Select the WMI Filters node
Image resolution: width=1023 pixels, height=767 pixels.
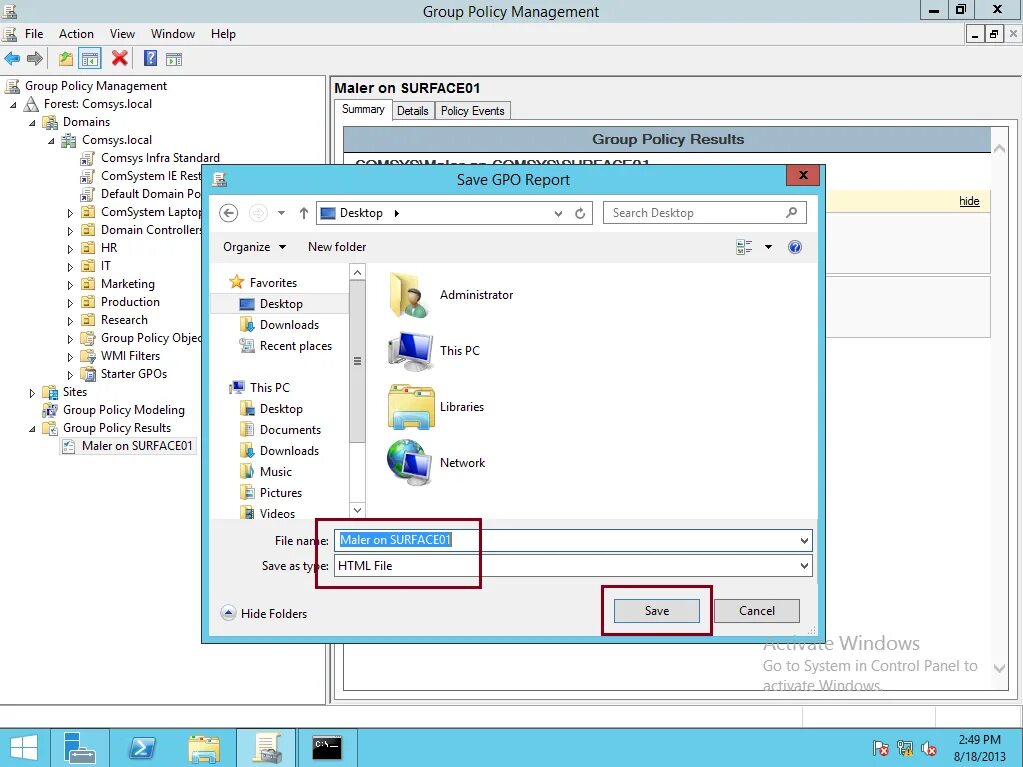pyautogui.click(x=130, y=356)
